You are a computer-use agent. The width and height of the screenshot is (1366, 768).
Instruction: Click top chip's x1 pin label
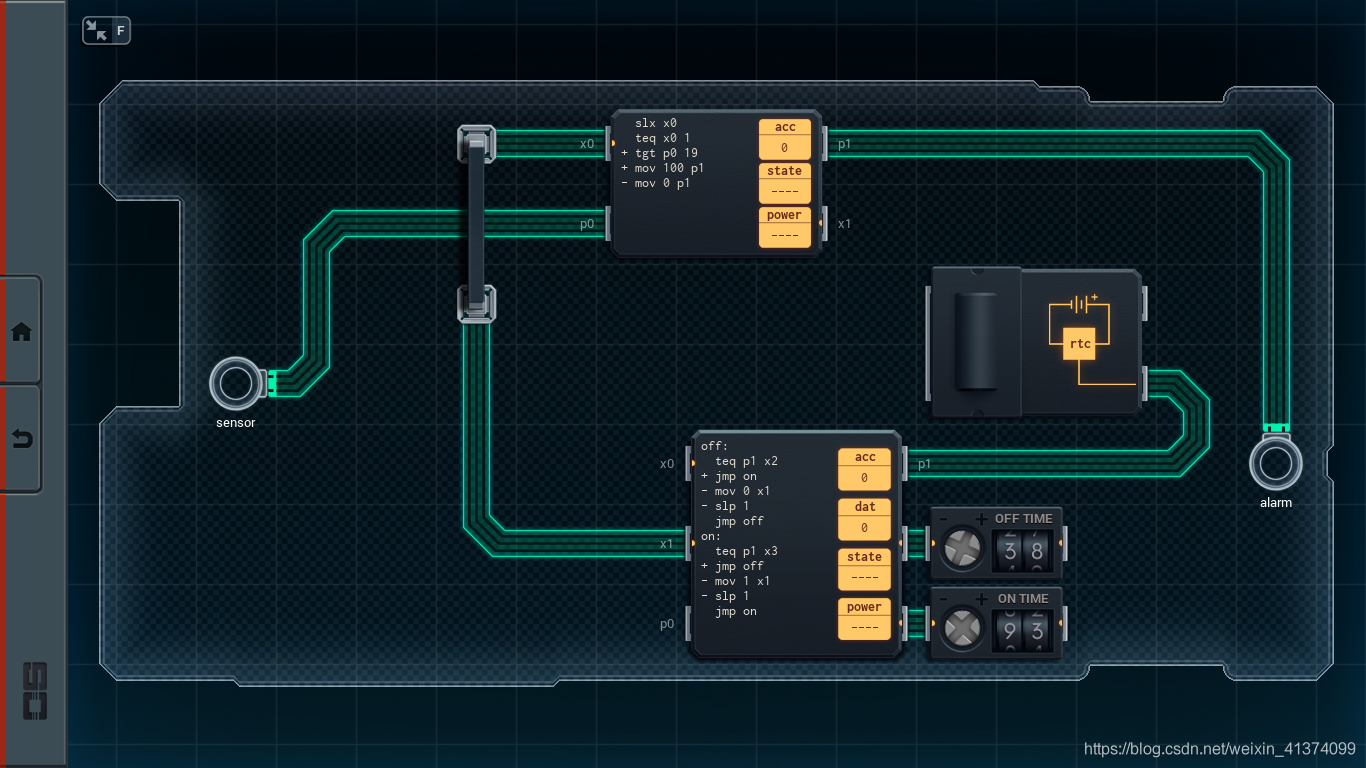[x=845, y=224]
